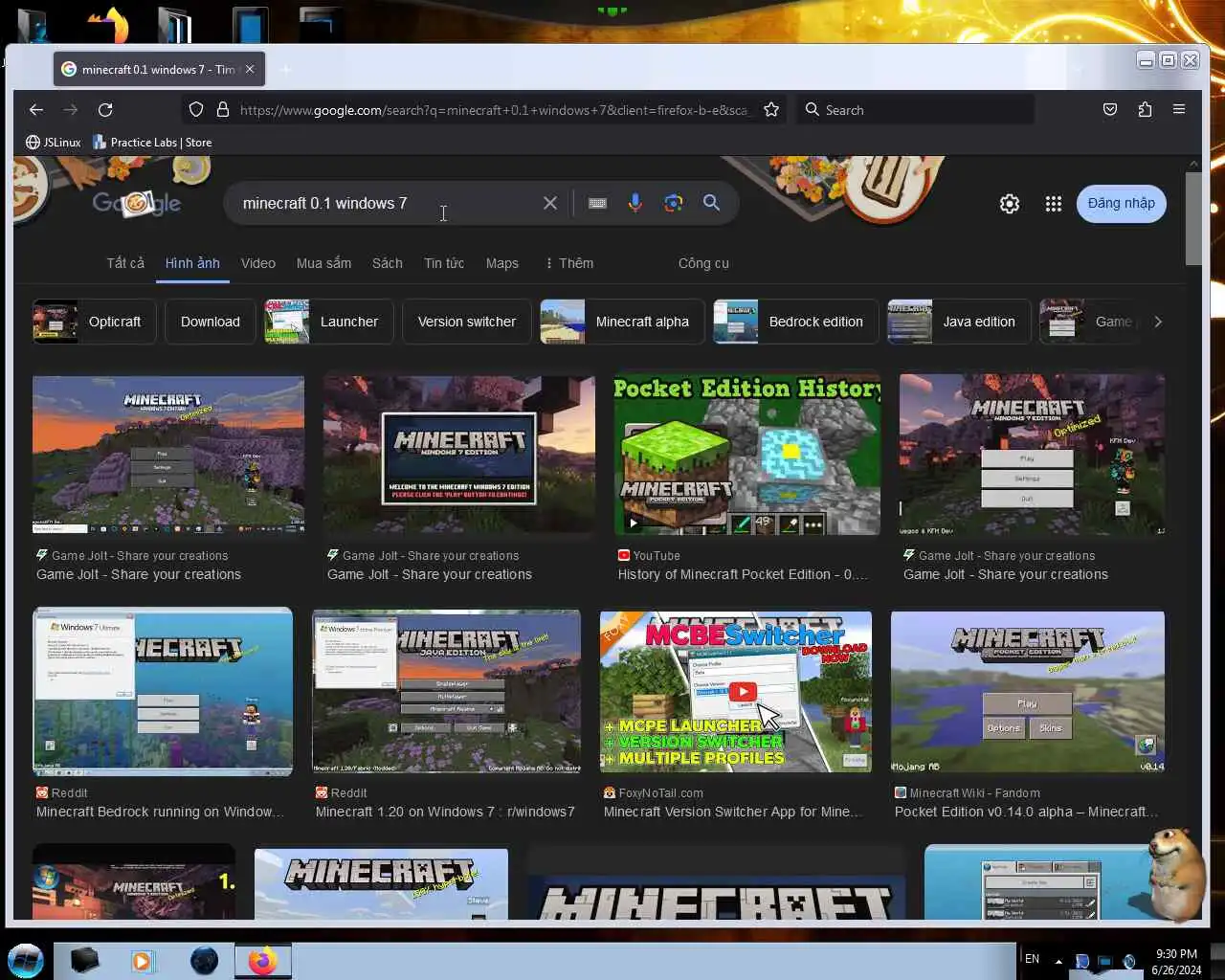Open the Mua sắm tab

pyautogui.click(x=323, y=263)
